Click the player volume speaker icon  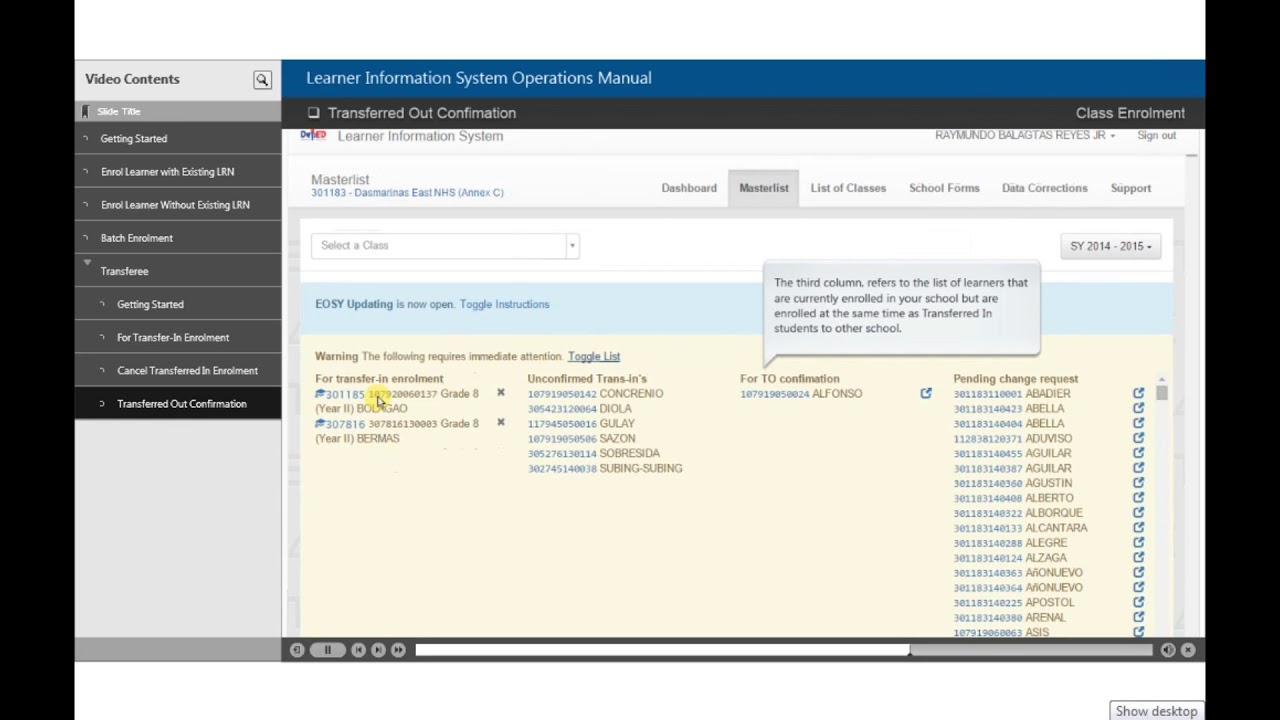(x=1168, y=650)
